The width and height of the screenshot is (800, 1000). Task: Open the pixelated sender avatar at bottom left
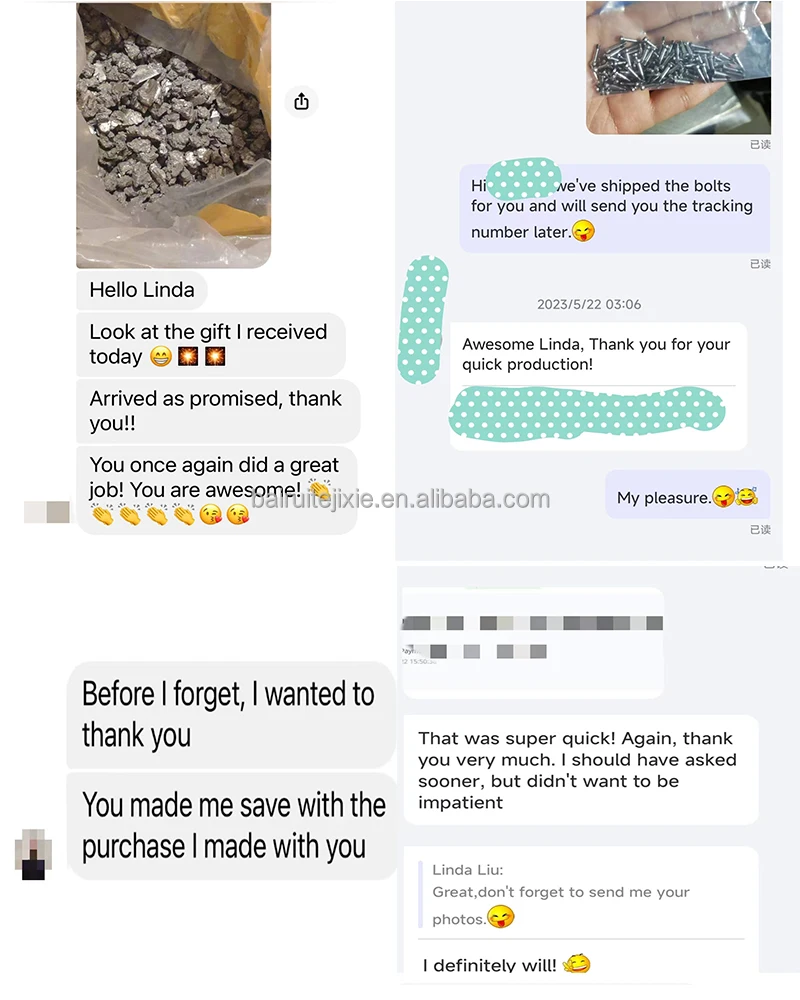(33, 855)
